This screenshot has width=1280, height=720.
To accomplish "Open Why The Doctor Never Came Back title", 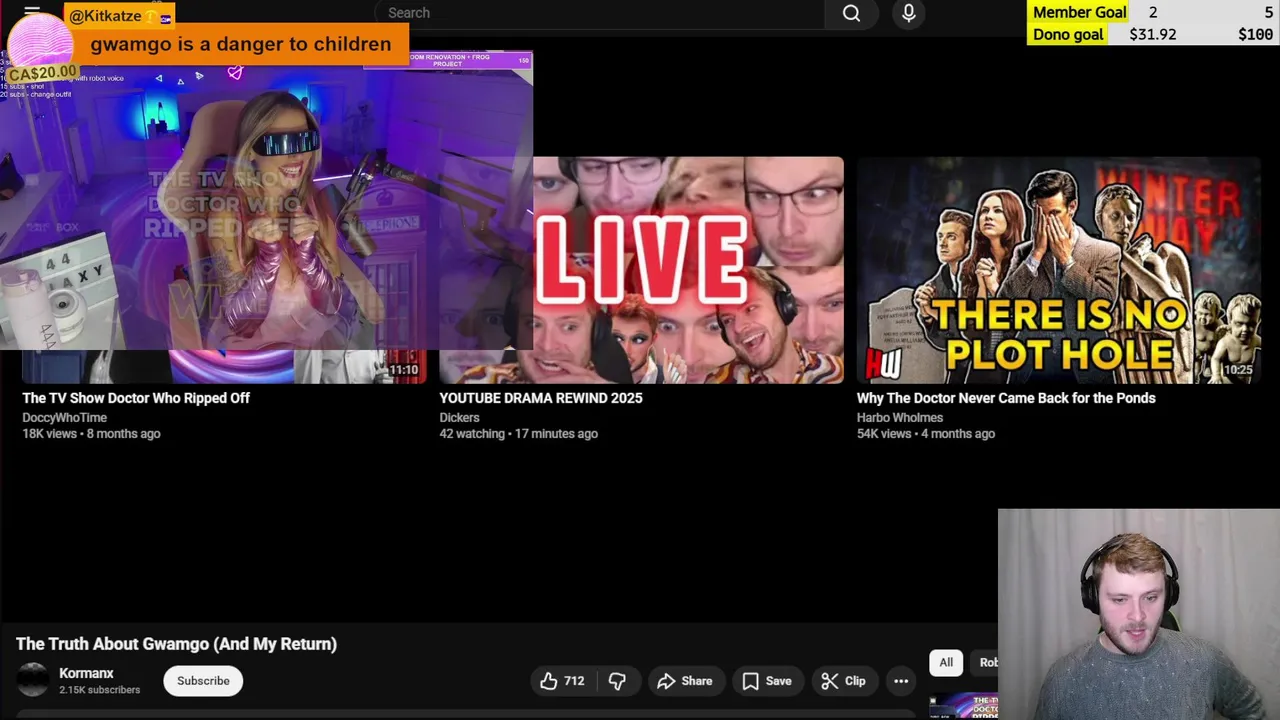I will click(1006, 398).
